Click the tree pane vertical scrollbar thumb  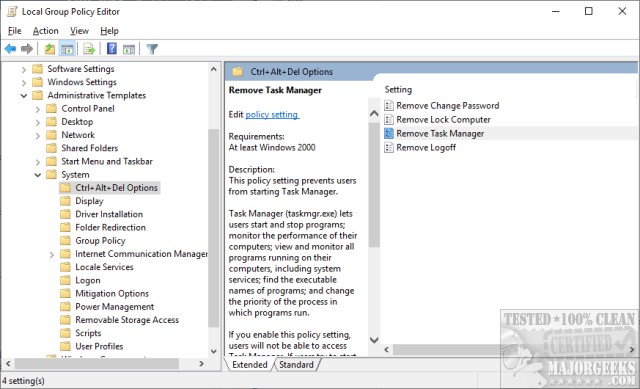[x=213, y=228]
